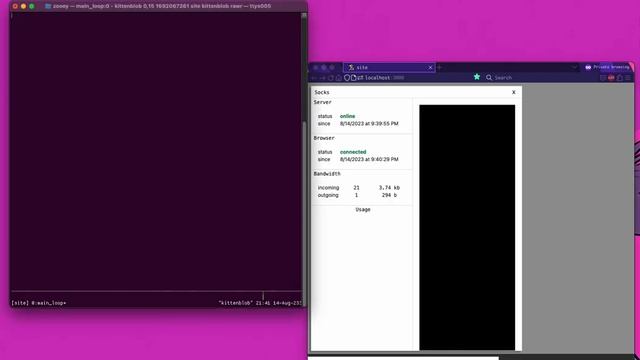Close the 'site' browser tab
This screenshot has width=640, height=360.
click(430, 68)
